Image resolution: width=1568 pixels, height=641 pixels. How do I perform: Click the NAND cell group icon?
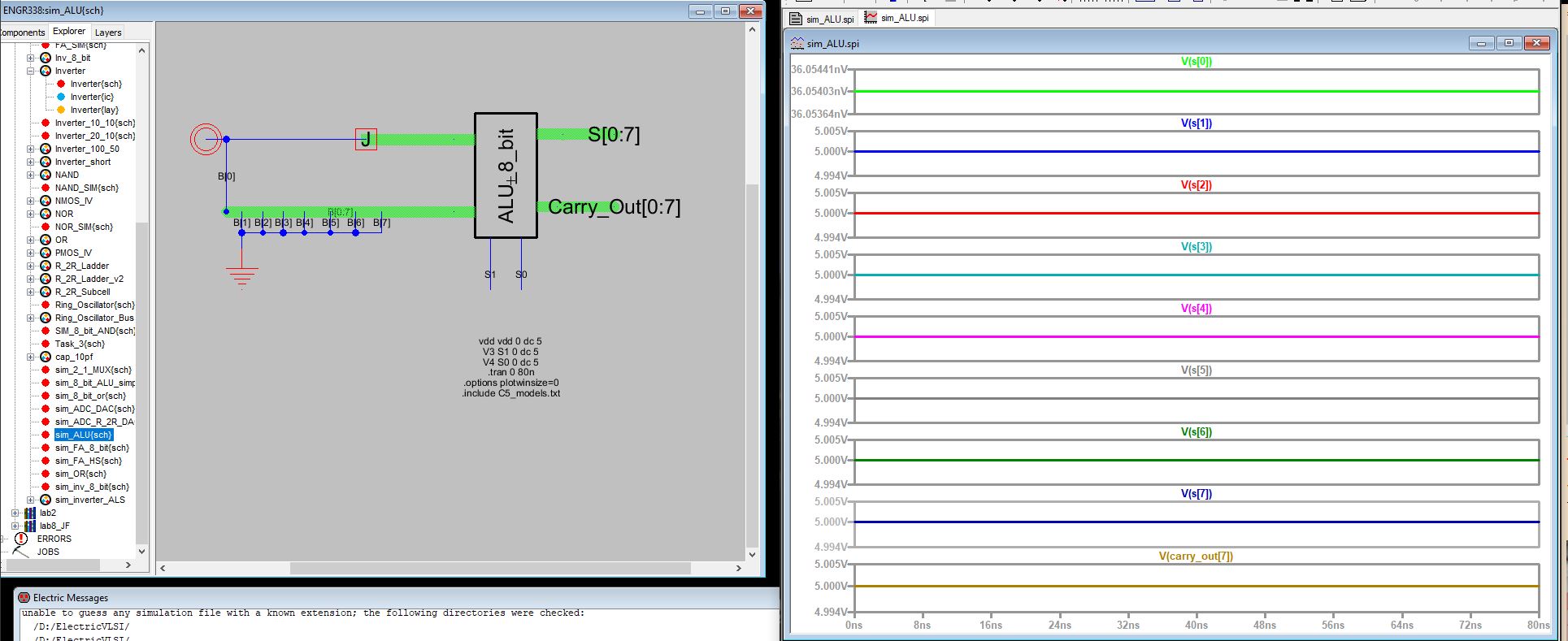[46, 175]
